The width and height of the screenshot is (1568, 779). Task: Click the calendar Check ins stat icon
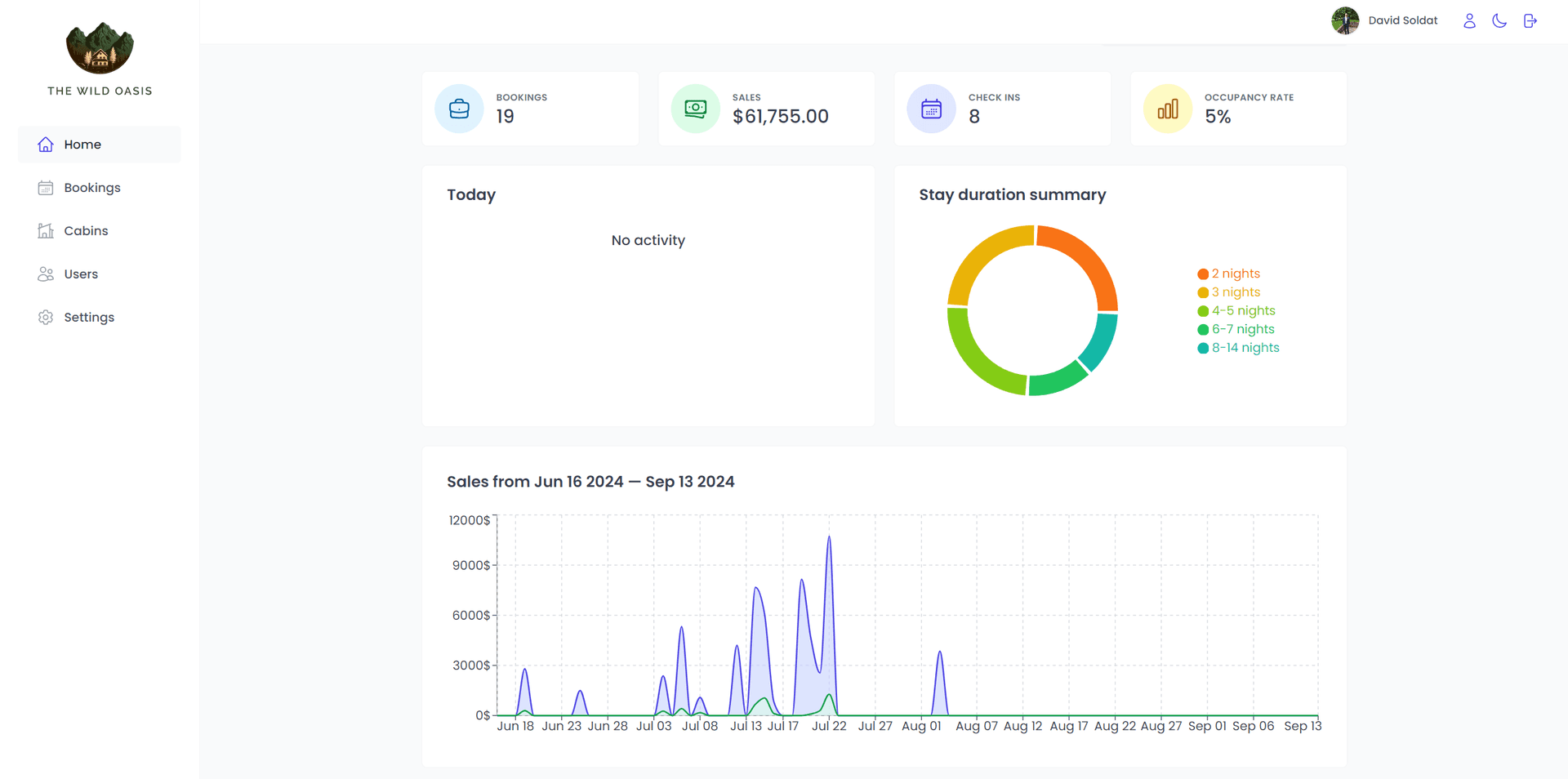(931, 109)
